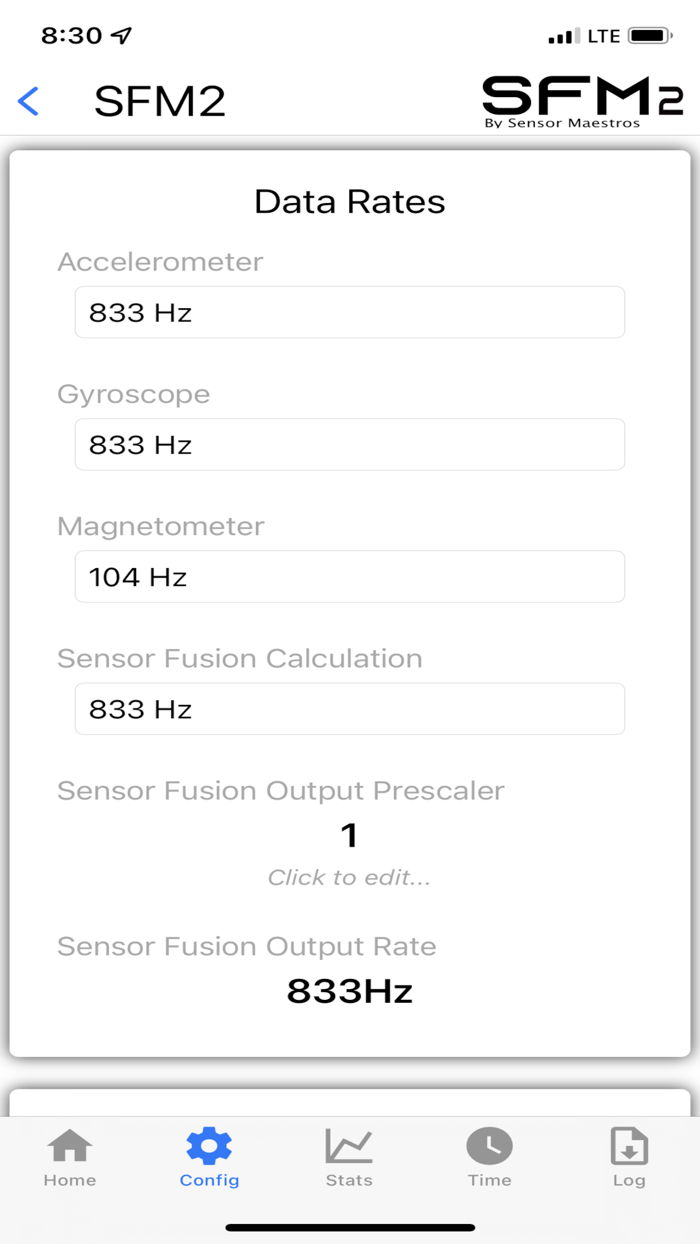The image size is (700, 1244).
Task: Tap the location arrow in the status bar
Action: tap(113, 33)
